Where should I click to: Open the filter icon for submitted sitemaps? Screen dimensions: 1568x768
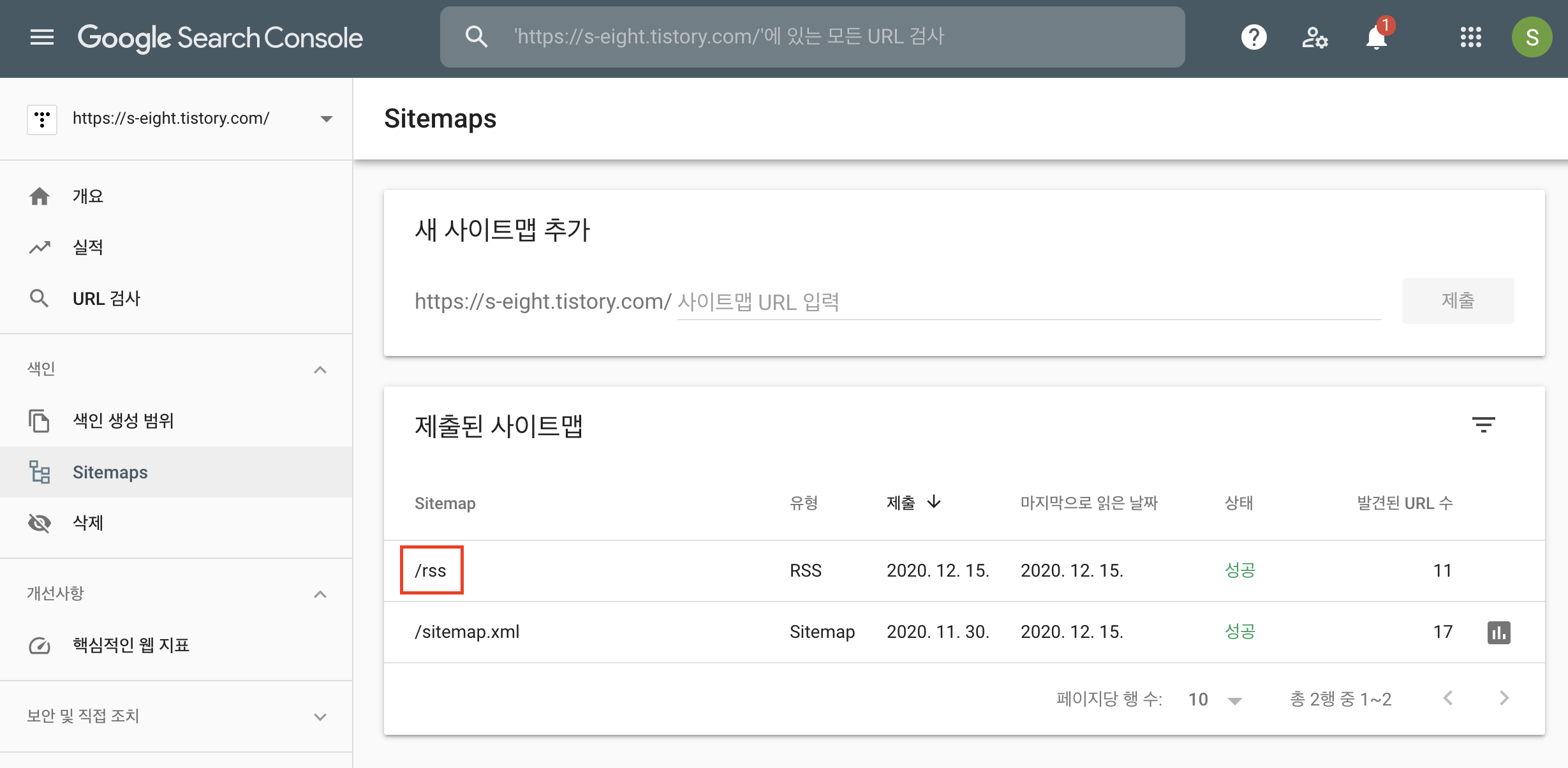point(1483,425)
